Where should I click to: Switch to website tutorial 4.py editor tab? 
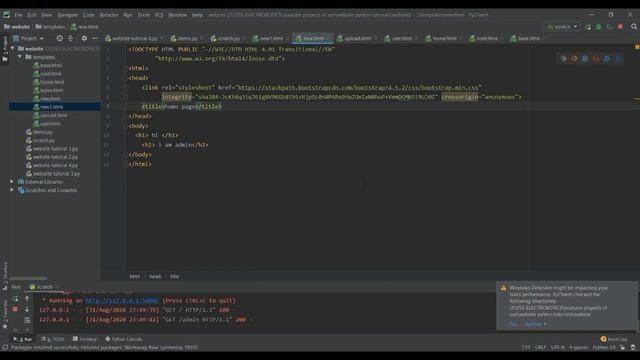[135, 38]
